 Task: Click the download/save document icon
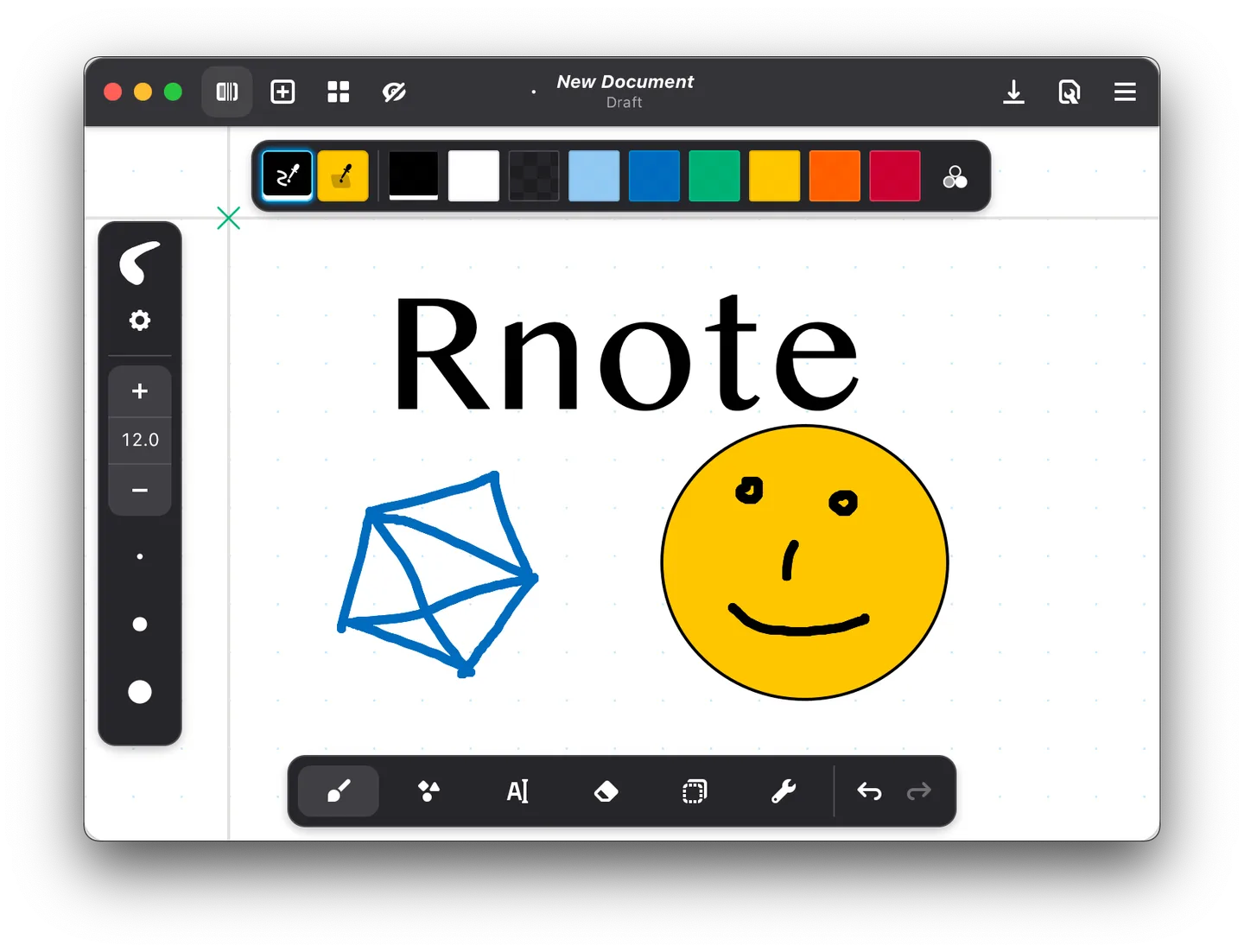coord(1013,92)
